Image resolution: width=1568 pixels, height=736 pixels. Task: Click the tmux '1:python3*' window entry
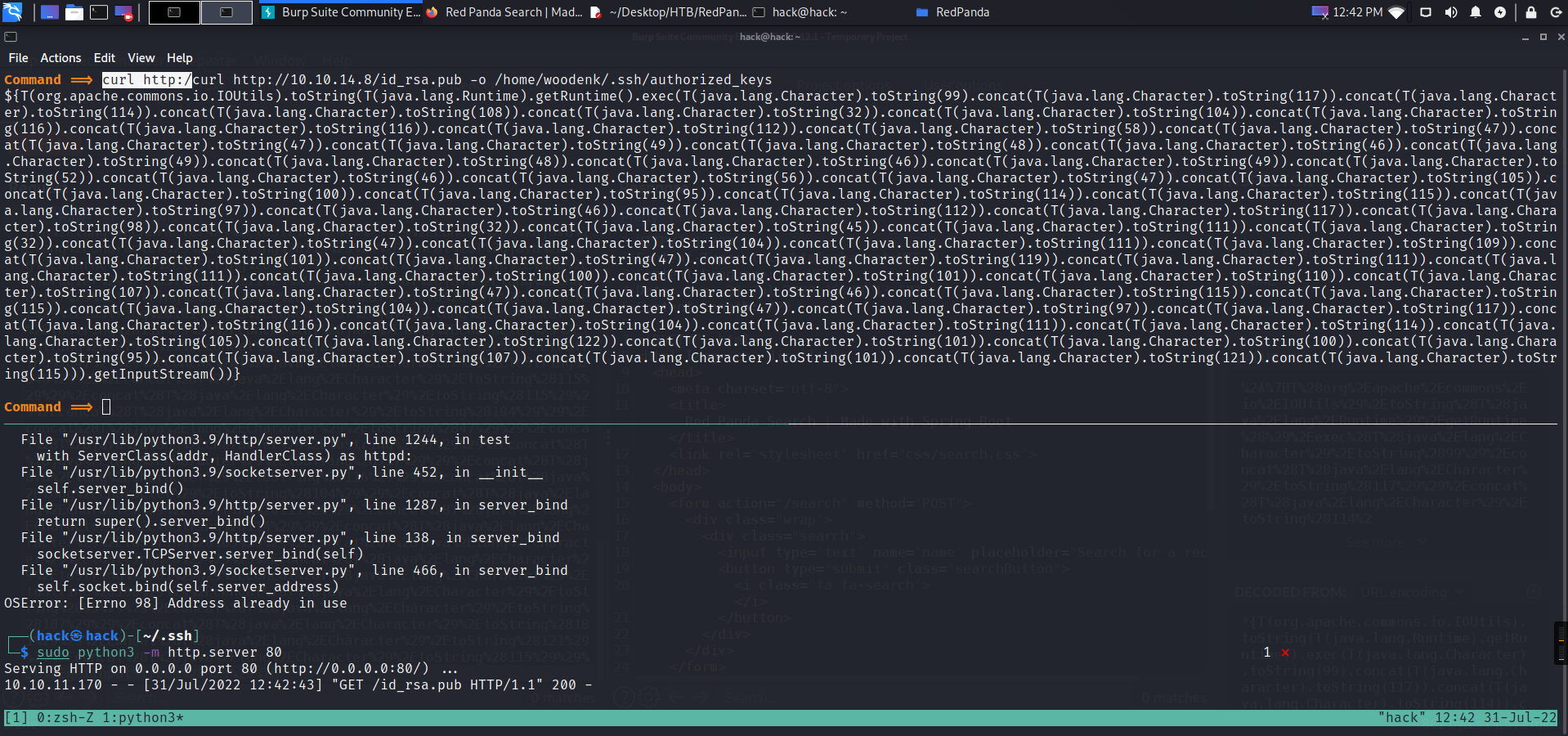coord(143,717)
